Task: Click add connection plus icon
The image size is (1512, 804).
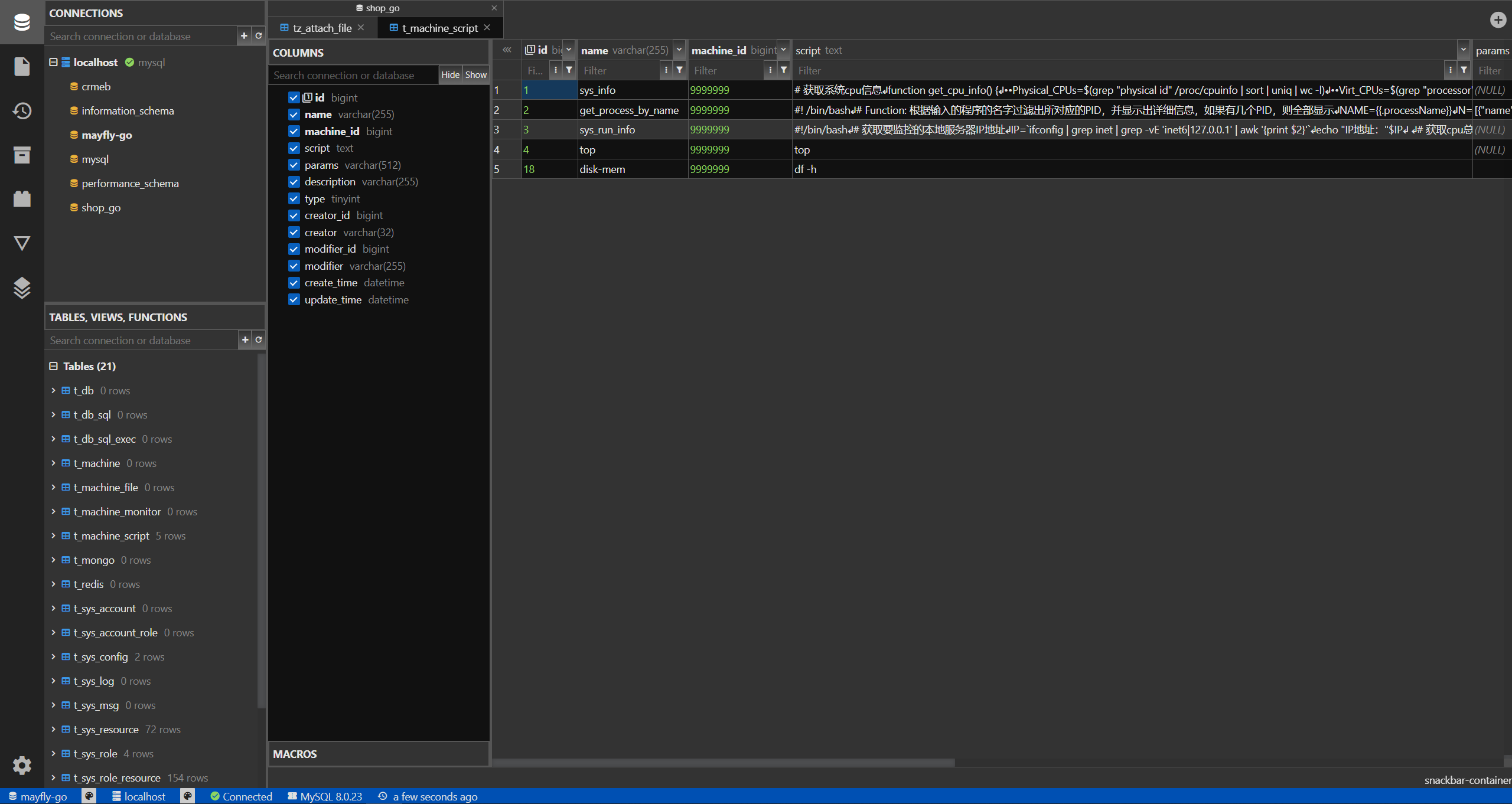Action: pyautogui.click(x=244, y=36)
